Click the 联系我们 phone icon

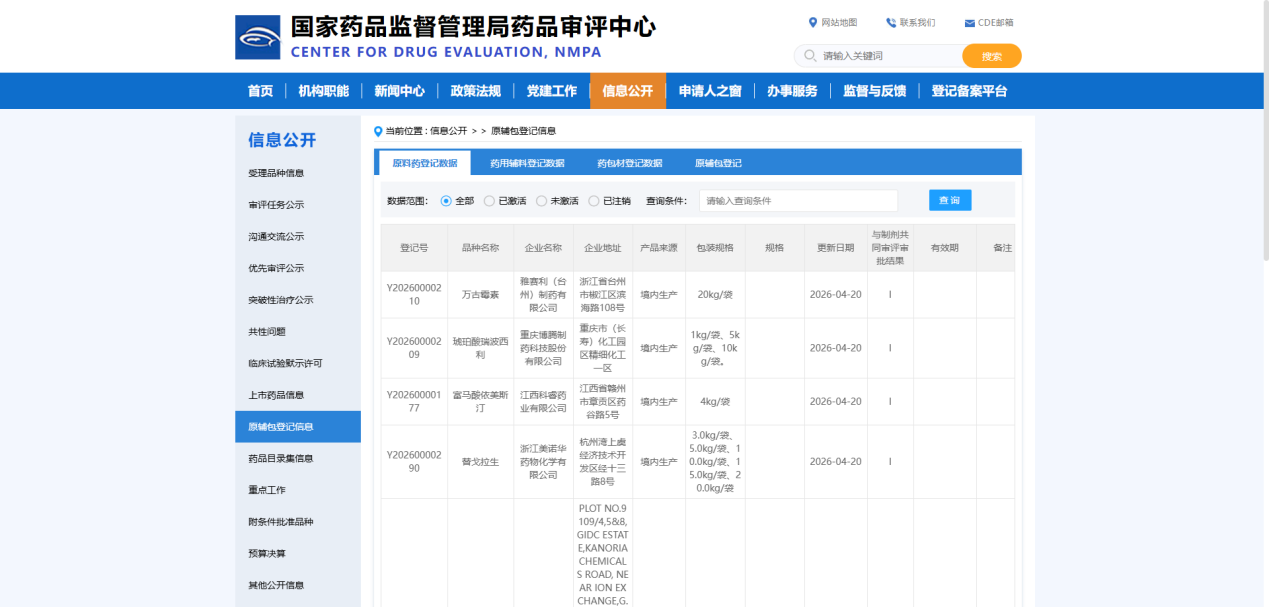pyautogui.click(x=891, y=22)
